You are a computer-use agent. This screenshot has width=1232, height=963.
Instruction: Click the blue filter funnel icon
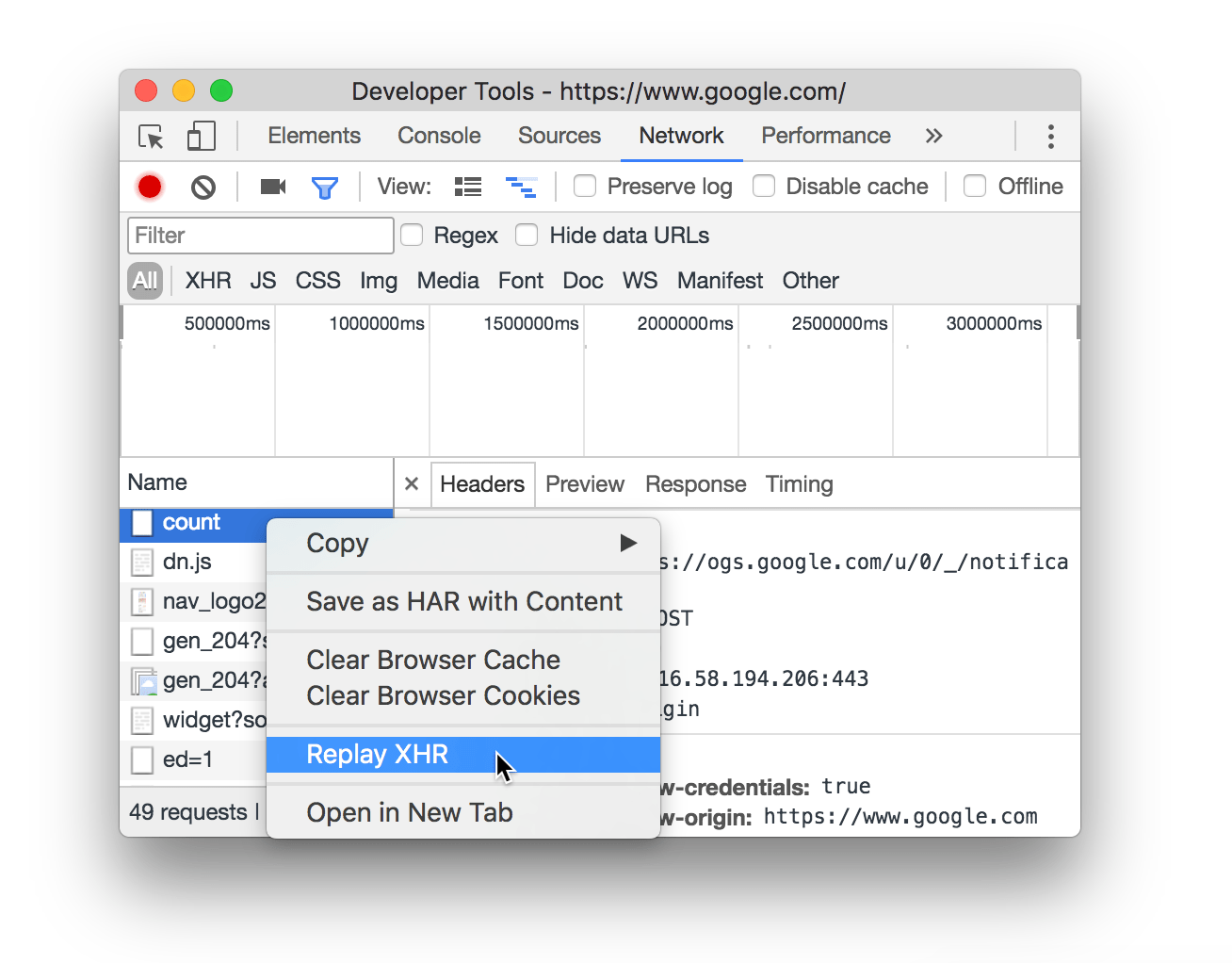pyautogui.click(x=325, y=186)
